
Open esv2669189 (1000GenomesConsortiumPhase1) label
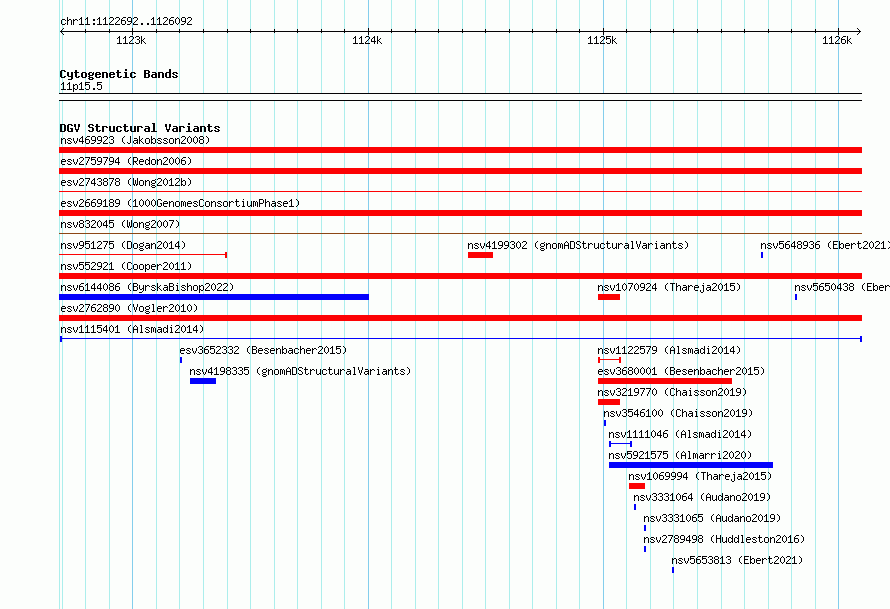180,203
